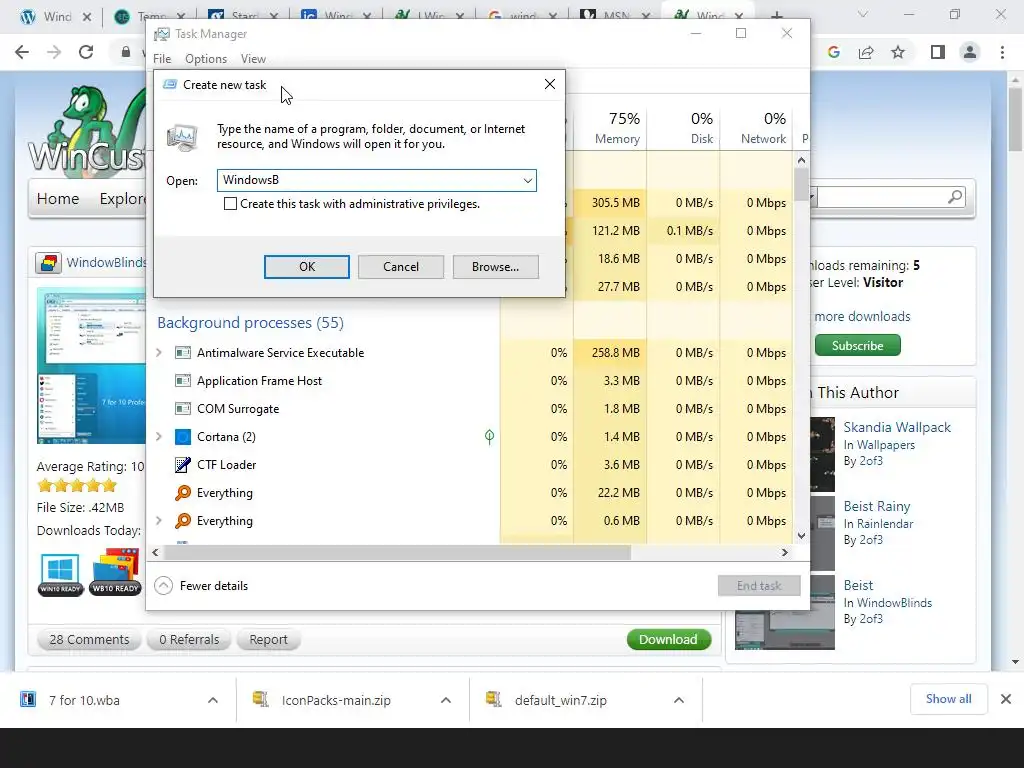Select the Application Frame Host icon
The height and width of the screenshot is (768, 1024).
(183, 381)
